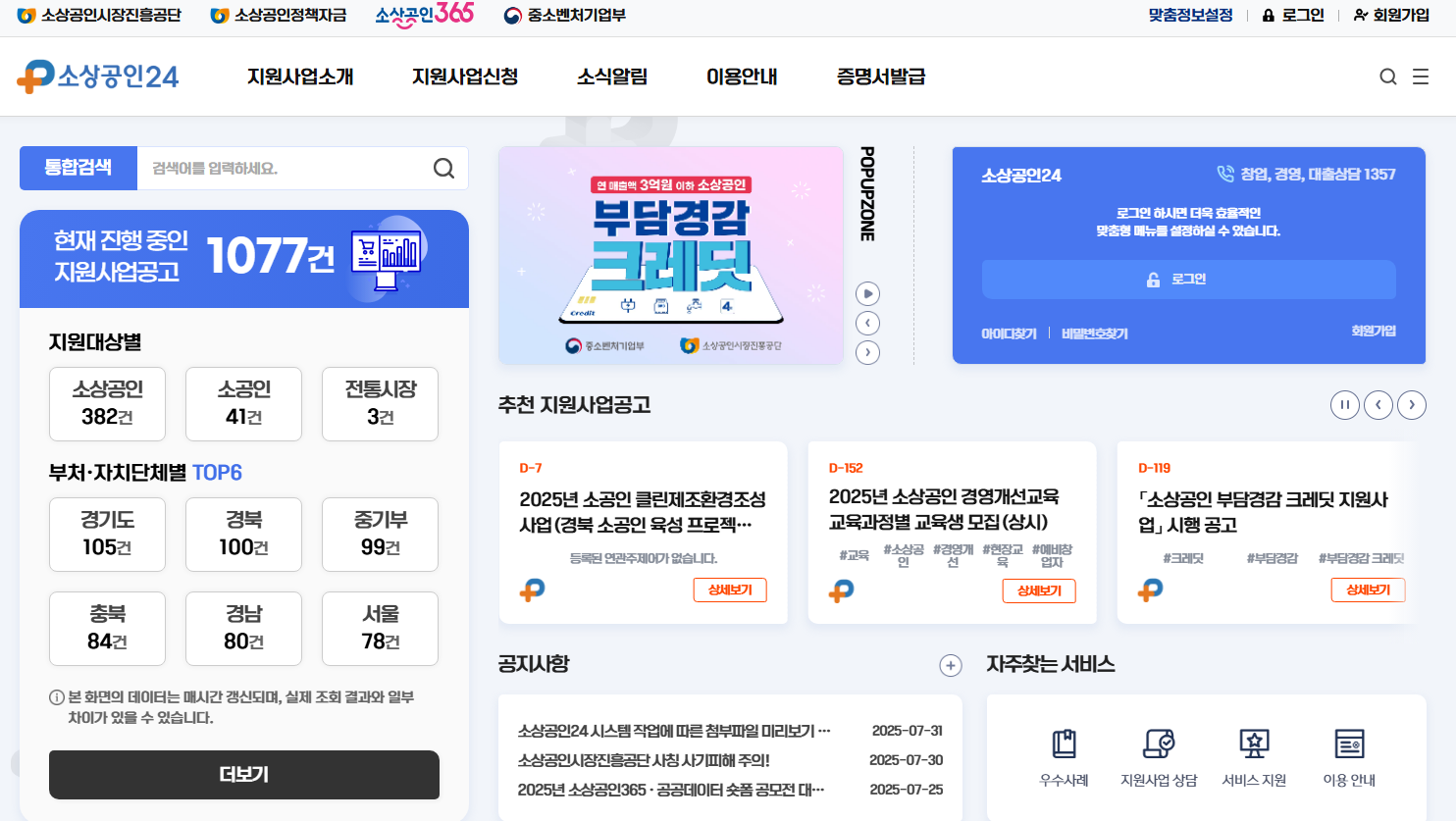Open the 부담경감 크레딧 banner image
Image resolution: width=1456 pixels, height=821 pixels.
tap(671, 256)
